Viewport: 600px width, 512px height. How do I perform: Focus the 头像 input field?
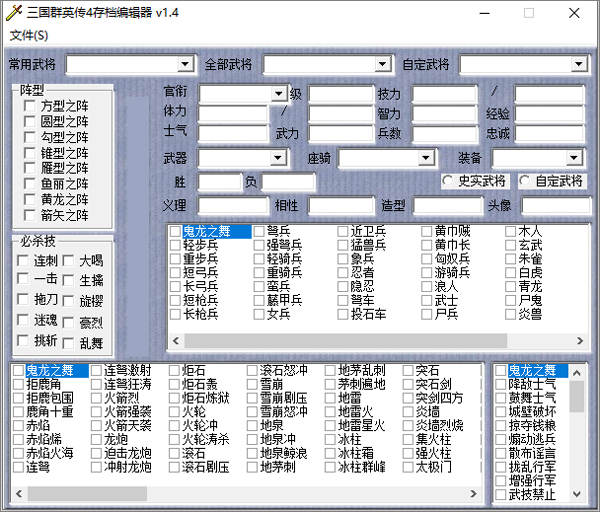click(x=556, y=205)
